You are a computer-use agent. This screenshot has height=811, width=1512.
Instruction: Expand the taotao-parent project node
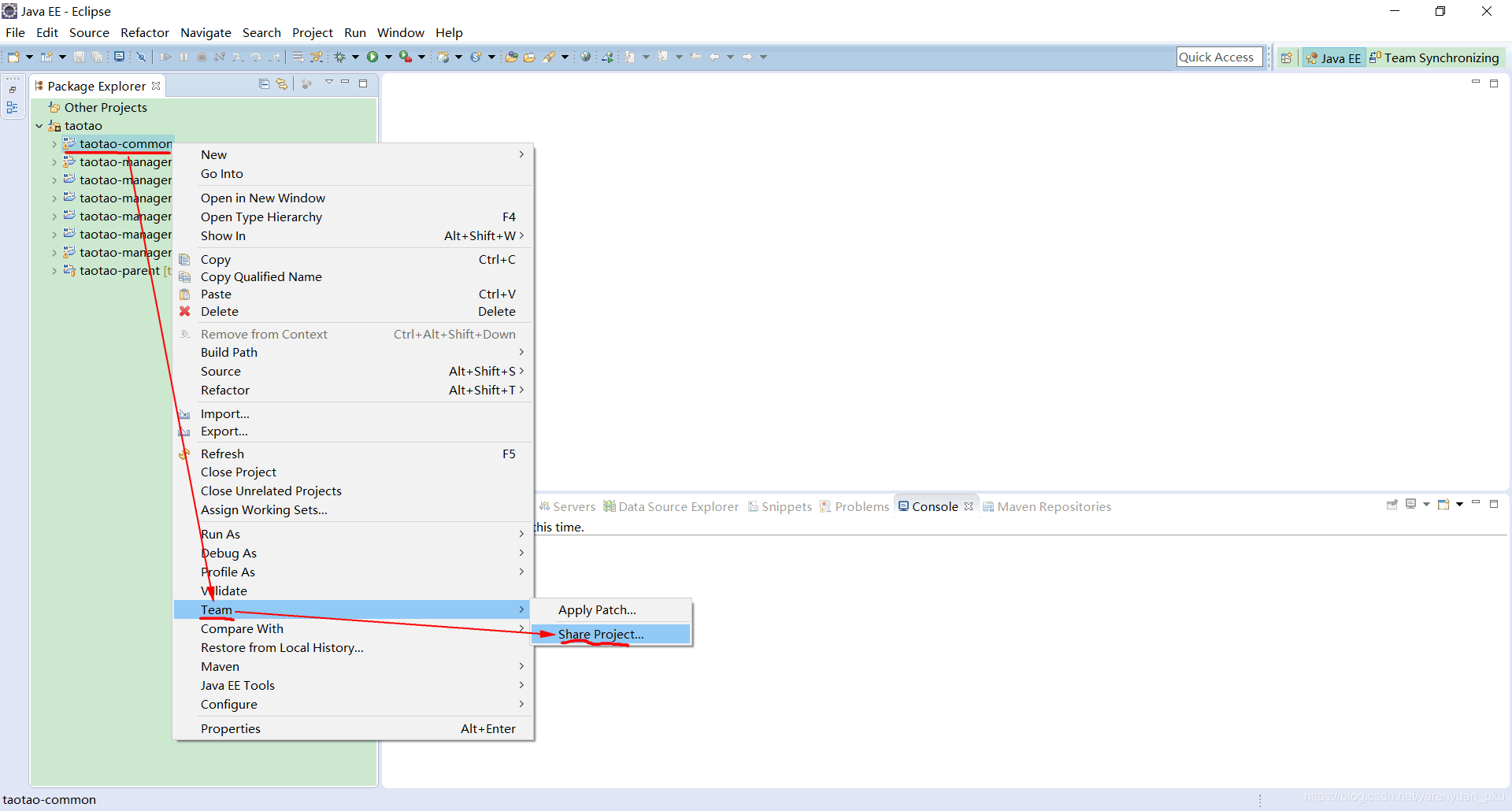coord(54,271)
